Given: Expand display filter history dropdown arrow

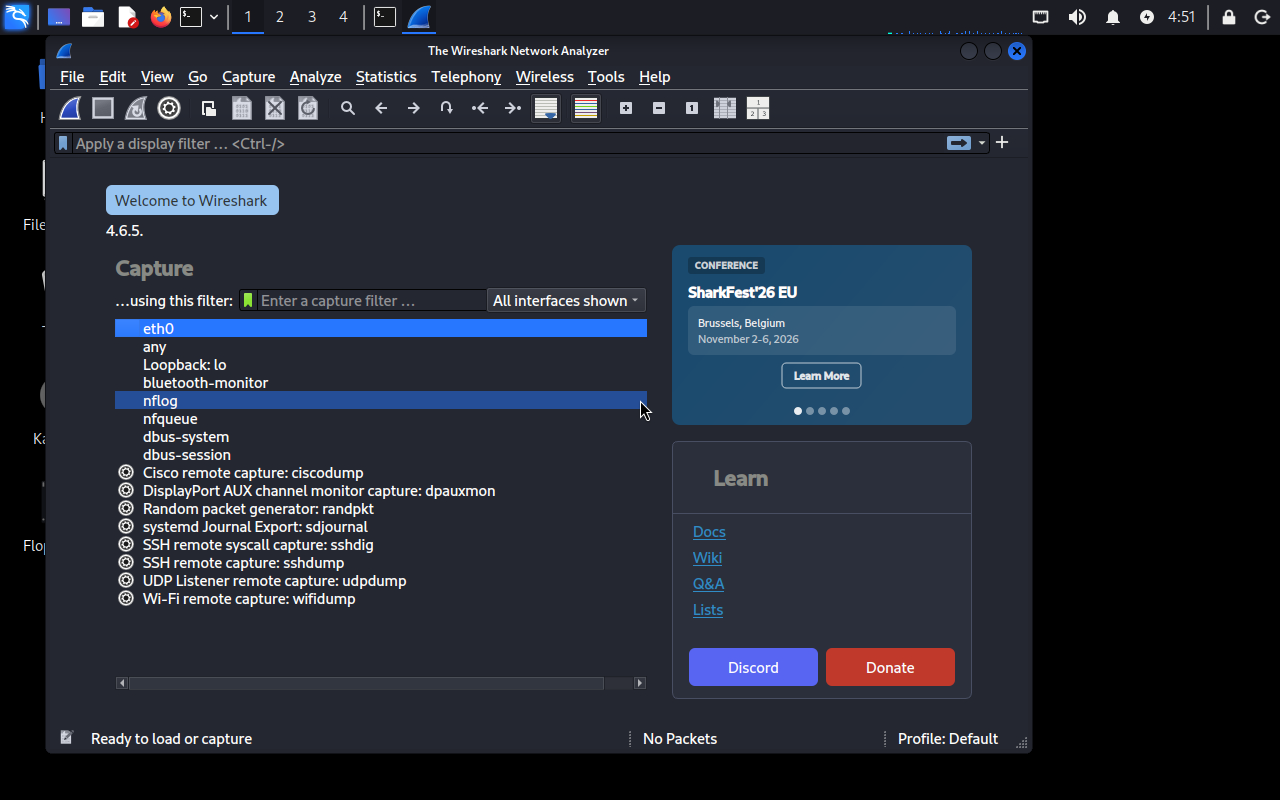Looking at the screenshot, I should 982,143.
